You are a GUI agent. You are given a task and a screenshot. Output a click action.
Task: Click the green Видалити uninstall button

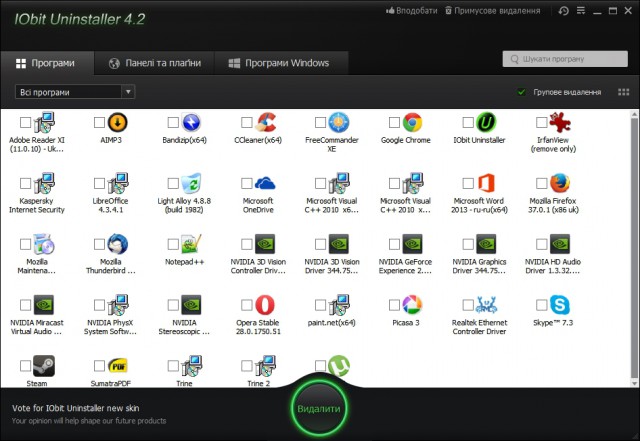pos(319,409)
